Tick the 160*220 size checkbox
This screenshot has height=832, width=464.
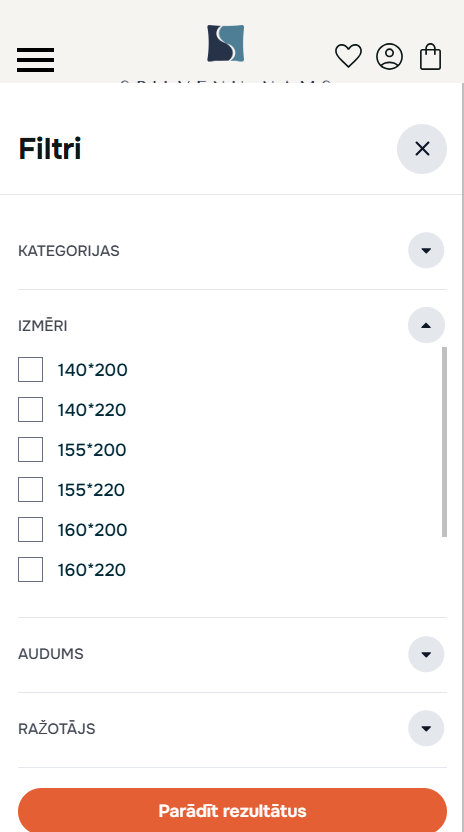(x=30, y=569)
